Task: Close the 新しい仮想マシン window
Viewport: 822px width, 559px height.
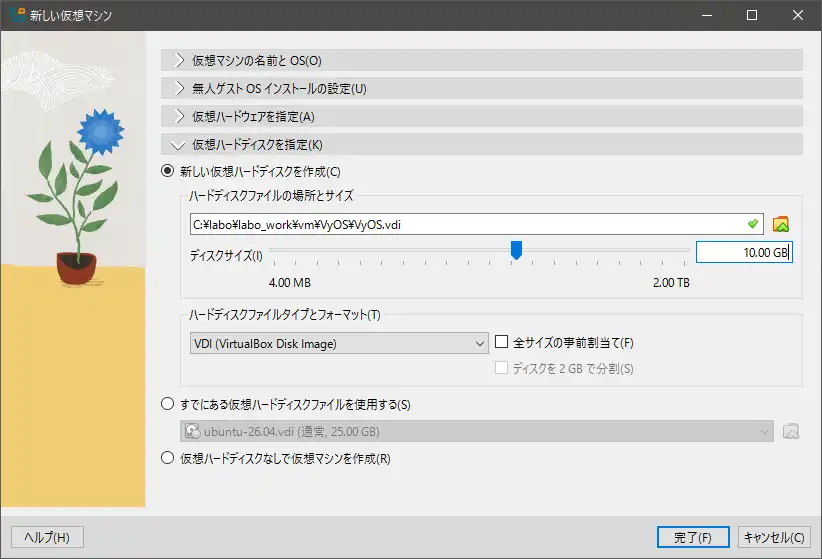Action: 798,15
